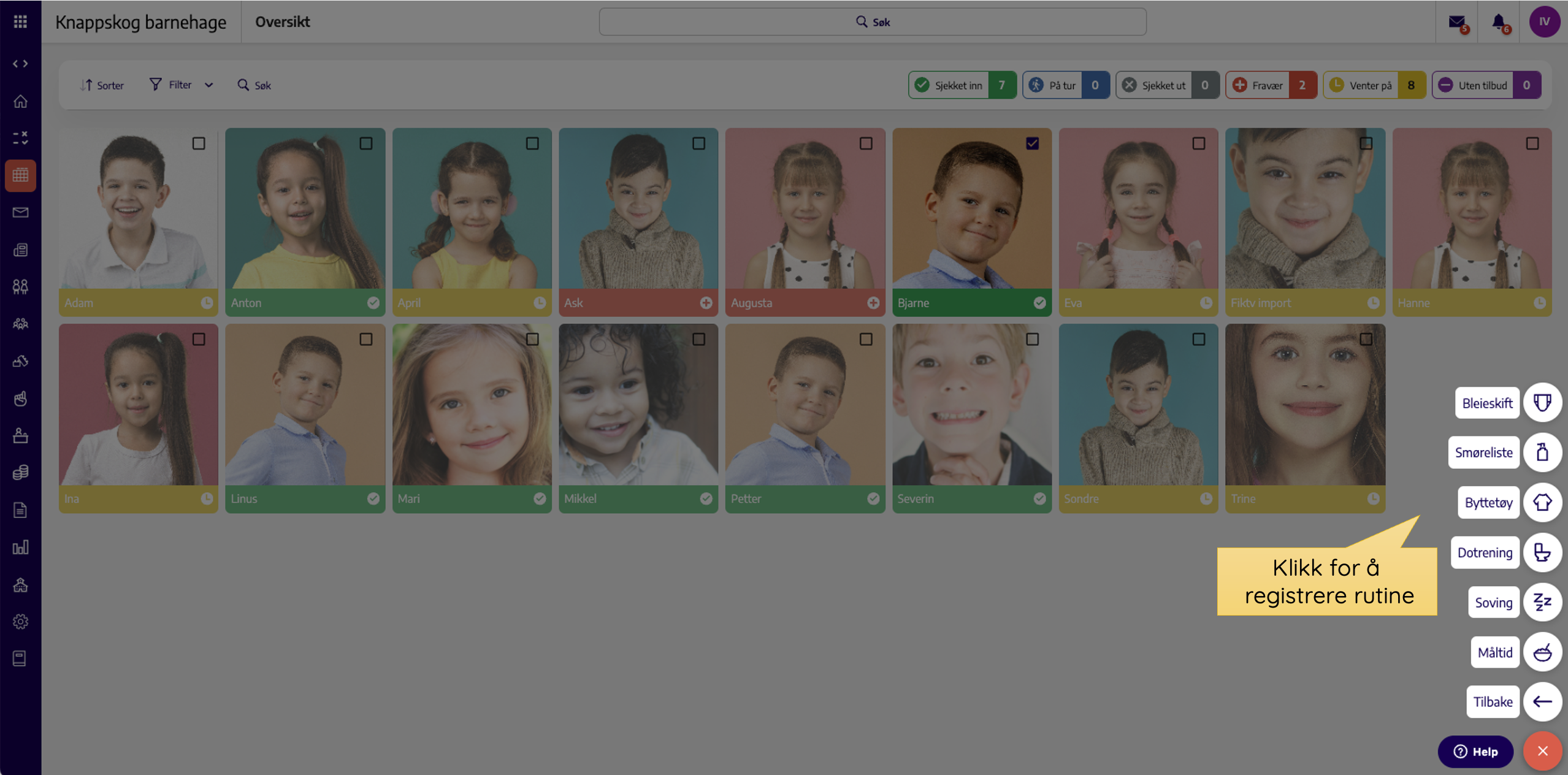Screen dimensions: 1568x775
Task: Tick the checkbox on Eva's card
Action: pyautogui.click(x=1199, y=143)
